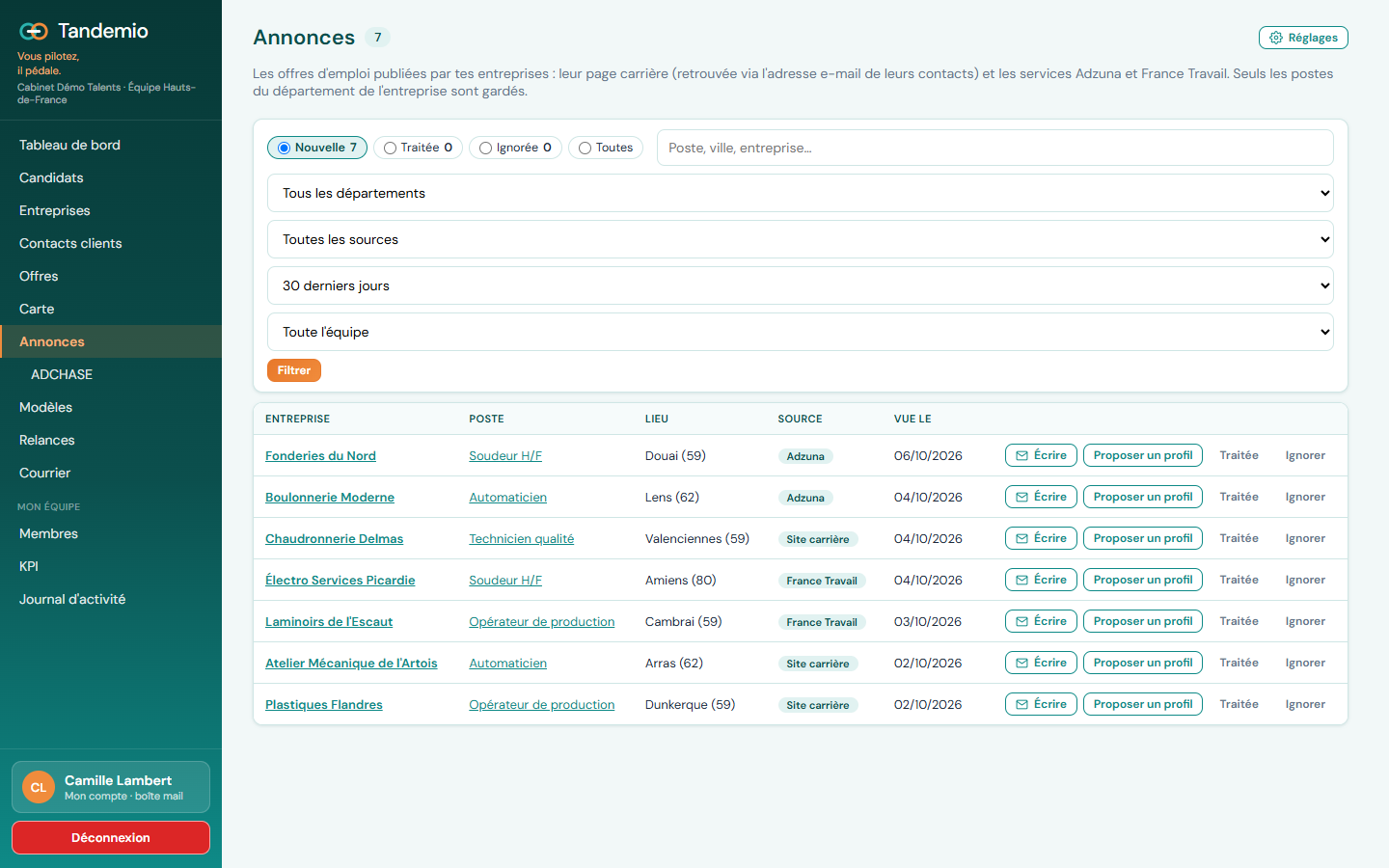Open the Carte sidebar item
This screenshot has width=1389, height=868.
coord(111,309)
